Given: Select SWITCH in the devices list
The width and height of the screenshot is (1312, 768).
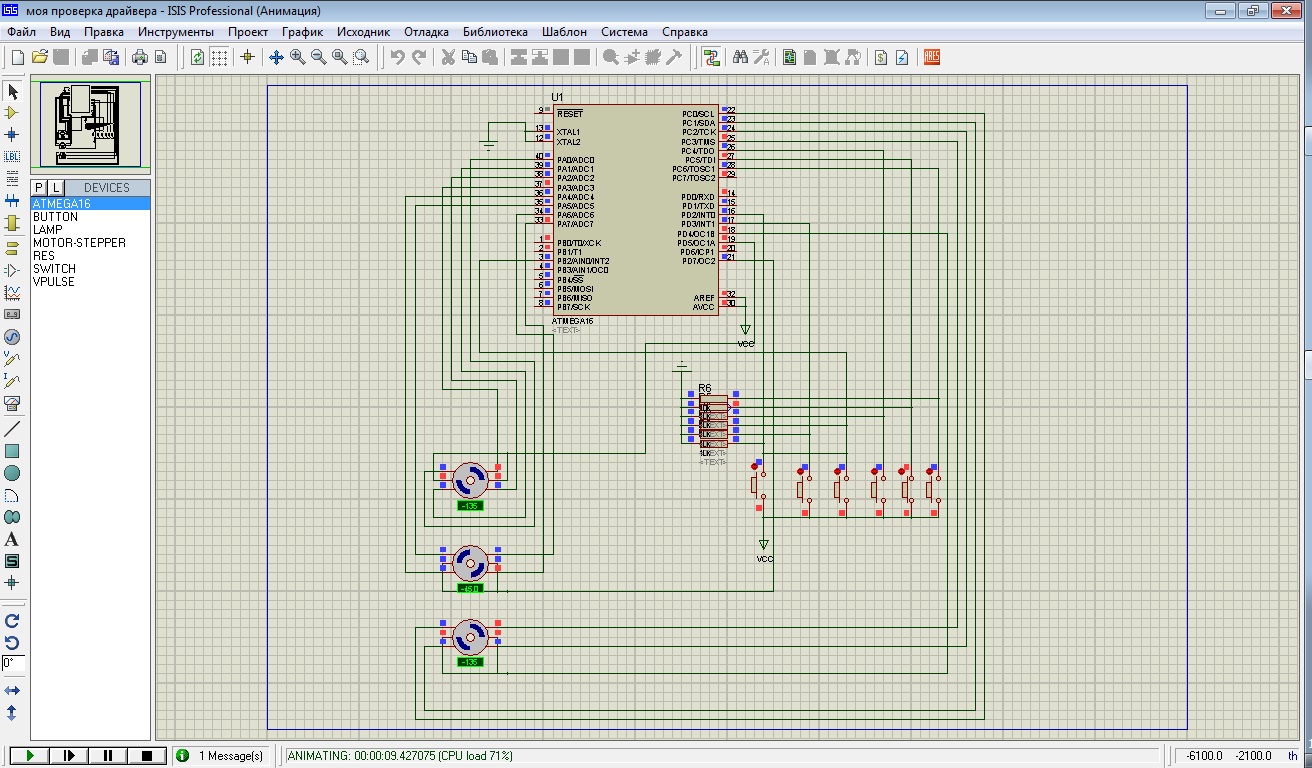Looking at the screenshot, I should (91, 269).
